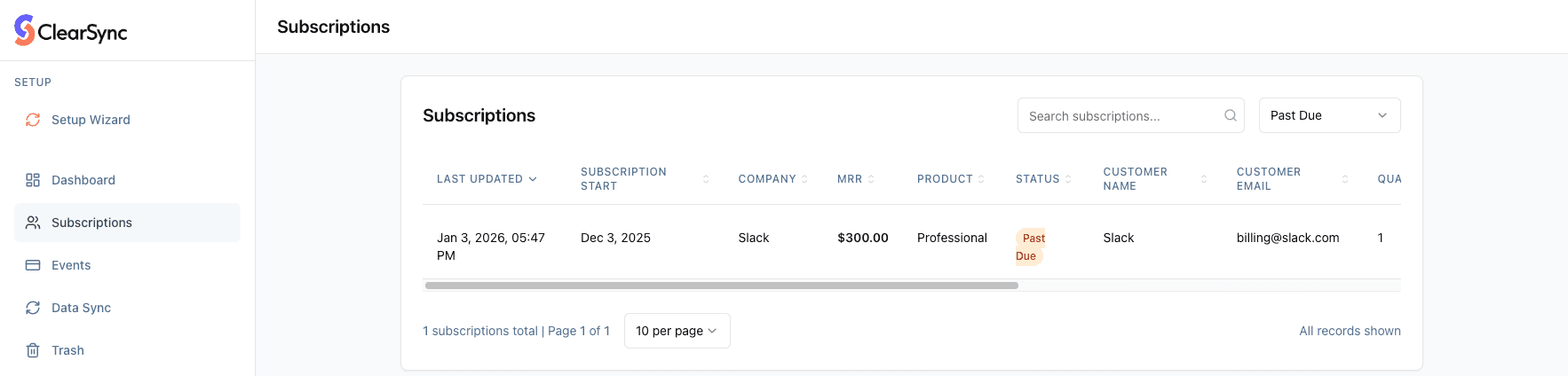Click the Trash bin icon
The height and width of the screenshot is (376, 1568).
tap(33, 350)
